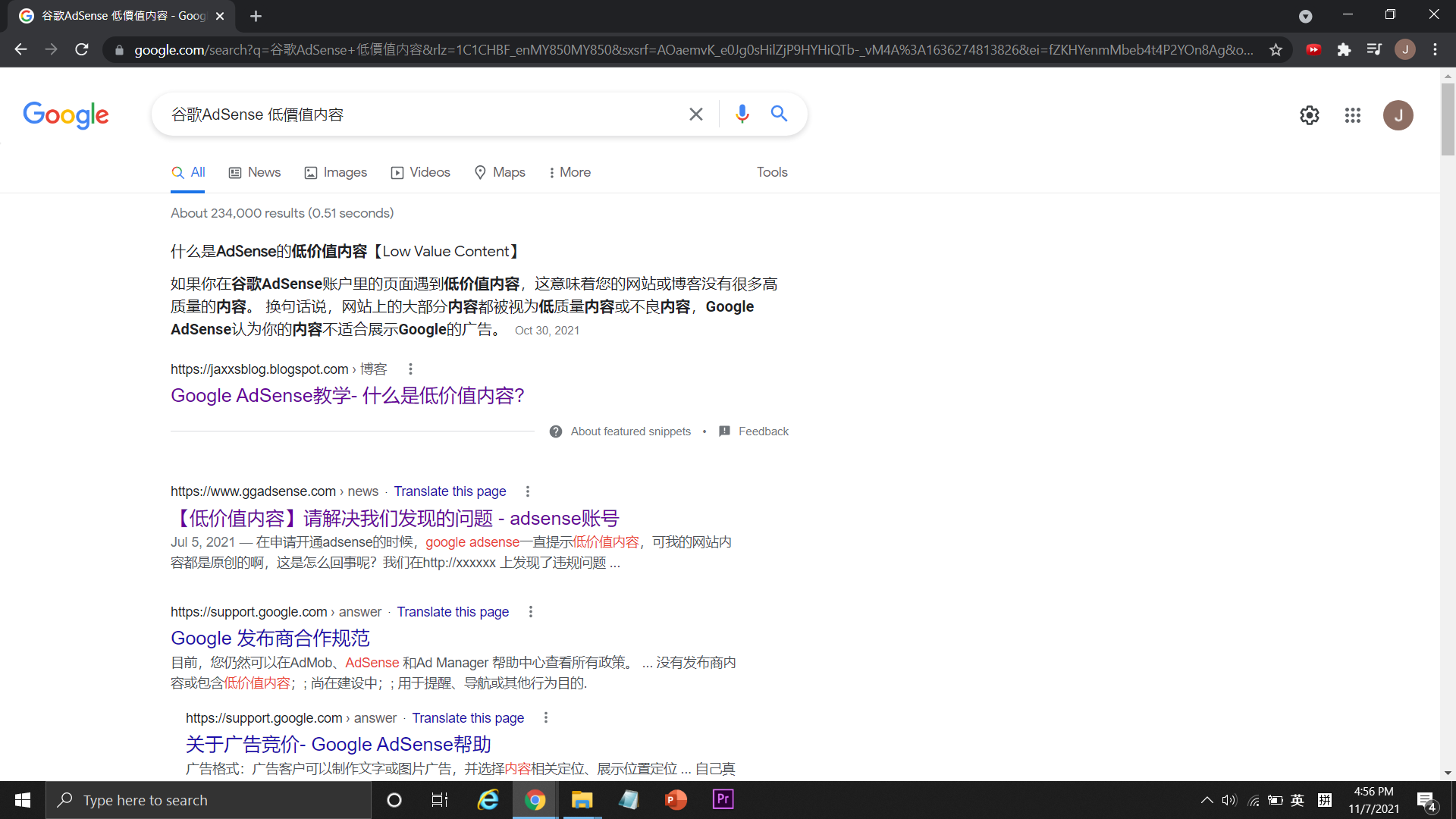Select the All results tab
The width and height of the screenshot is (1456, 819).
pos(188,173)
